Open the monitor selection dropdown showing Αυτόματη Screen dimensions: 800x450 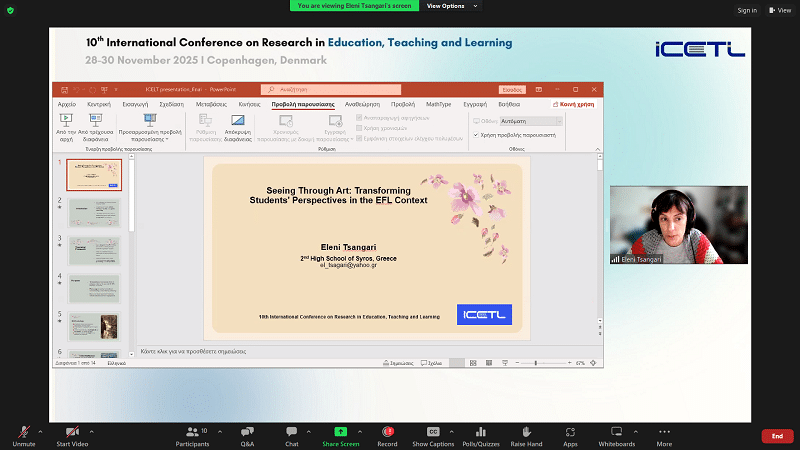point(531,121)
